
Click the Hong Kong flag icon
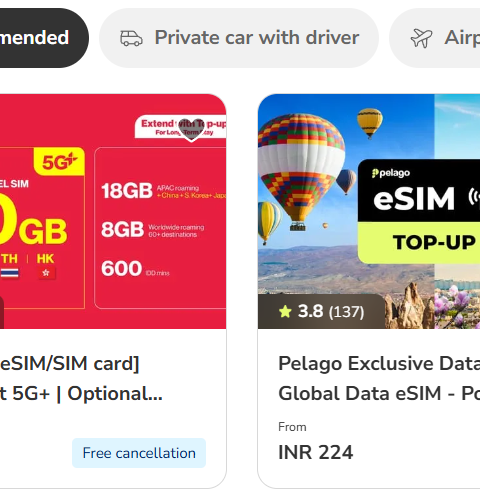pyautogui.click(x=46, y=273)
